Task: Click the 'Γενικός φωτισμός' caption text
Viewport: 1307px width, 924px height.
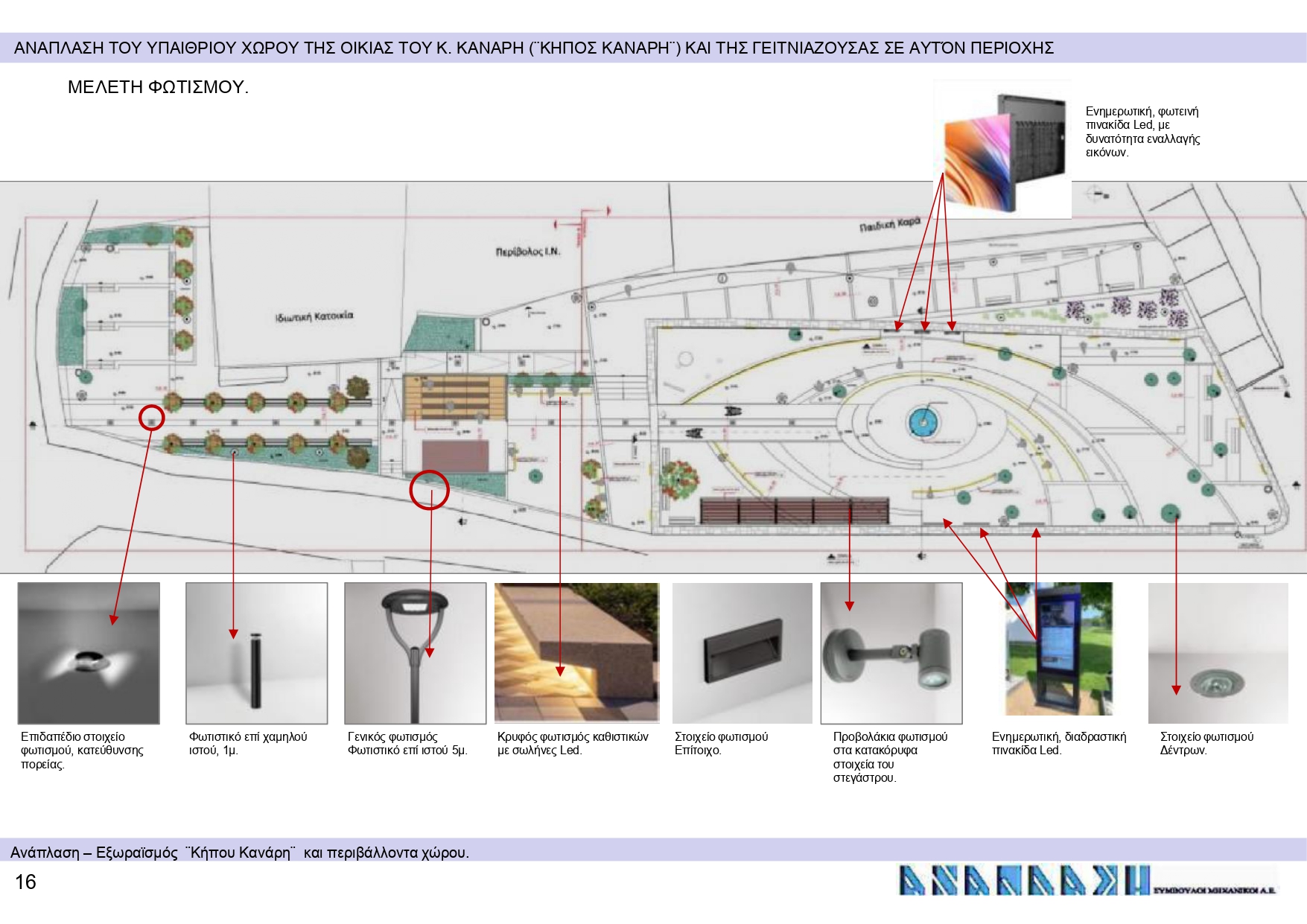Action: pos(392,736)
